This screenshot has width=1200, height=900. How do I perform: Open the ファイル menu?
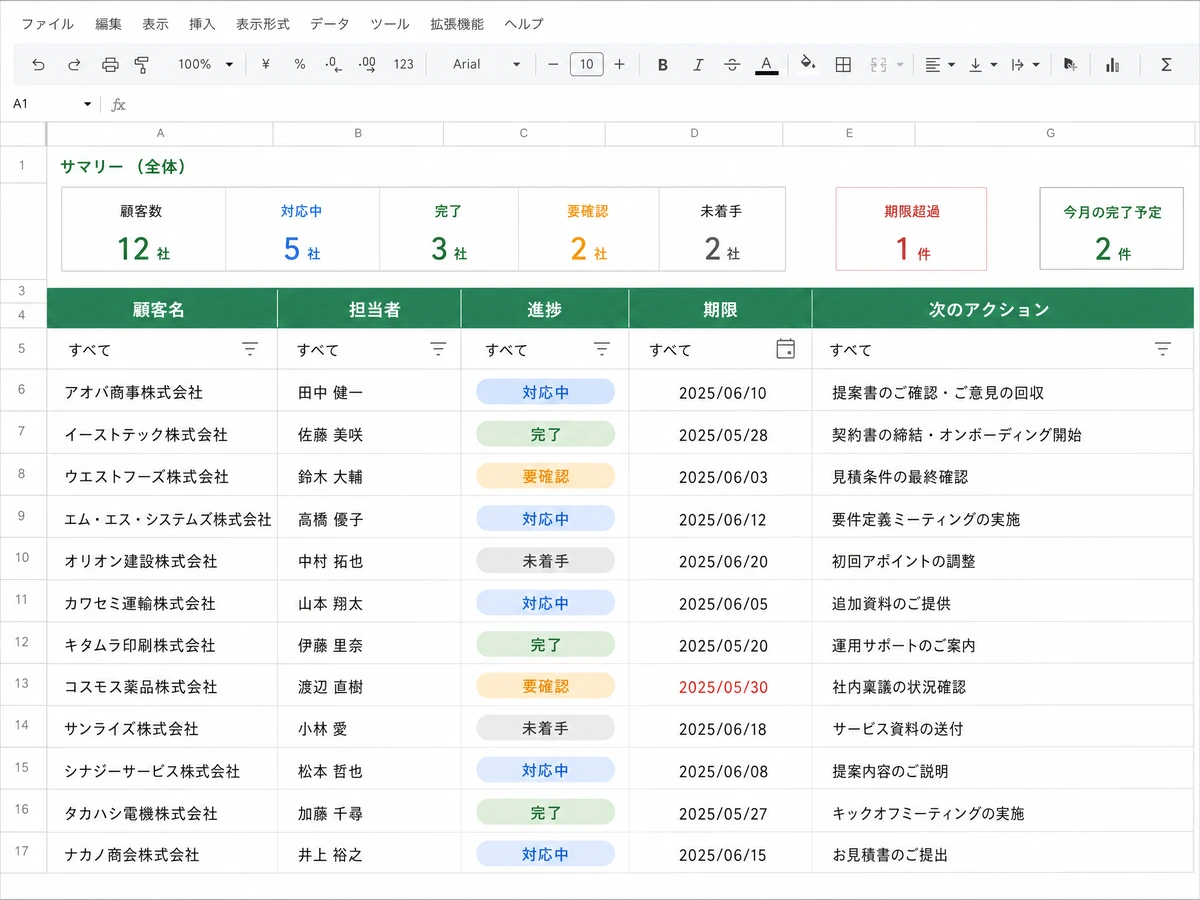tap(48, 23)
